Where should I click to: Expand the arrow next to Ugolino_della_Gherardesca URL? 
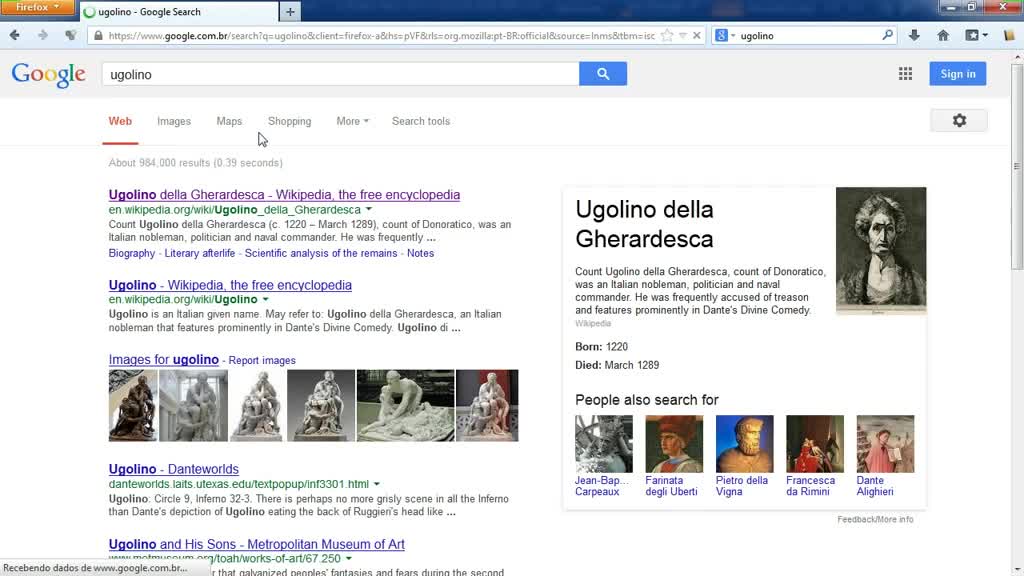coord(369,210)
